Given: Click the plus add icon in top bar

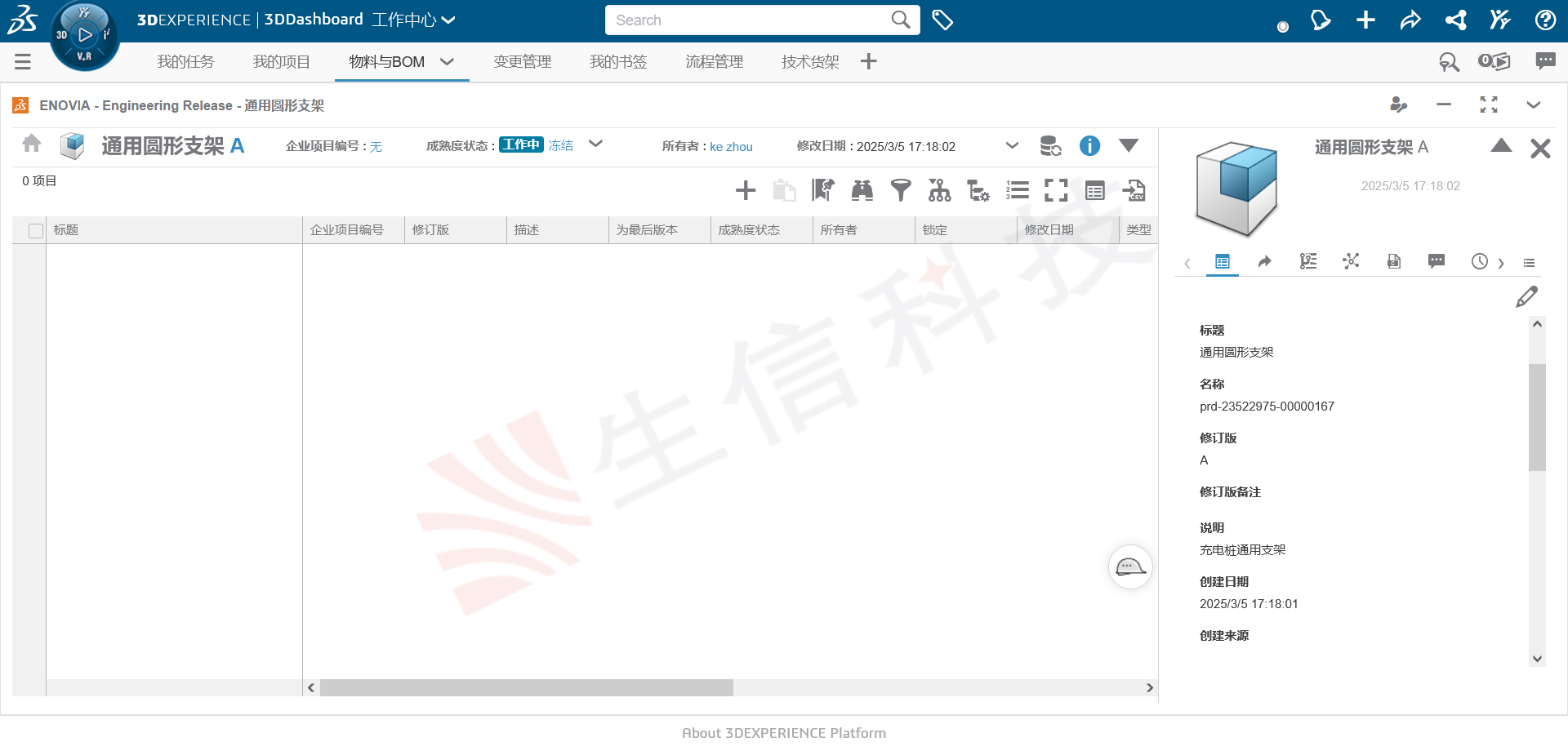Looking at the screenshot, I should (x=1365, y=20).
